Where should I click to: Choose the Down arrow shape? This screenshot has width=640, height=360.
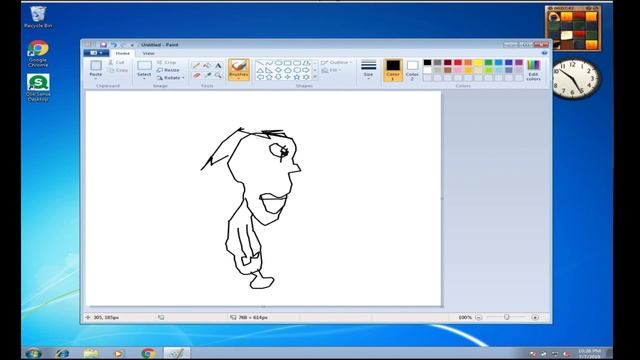pos(278,77)
